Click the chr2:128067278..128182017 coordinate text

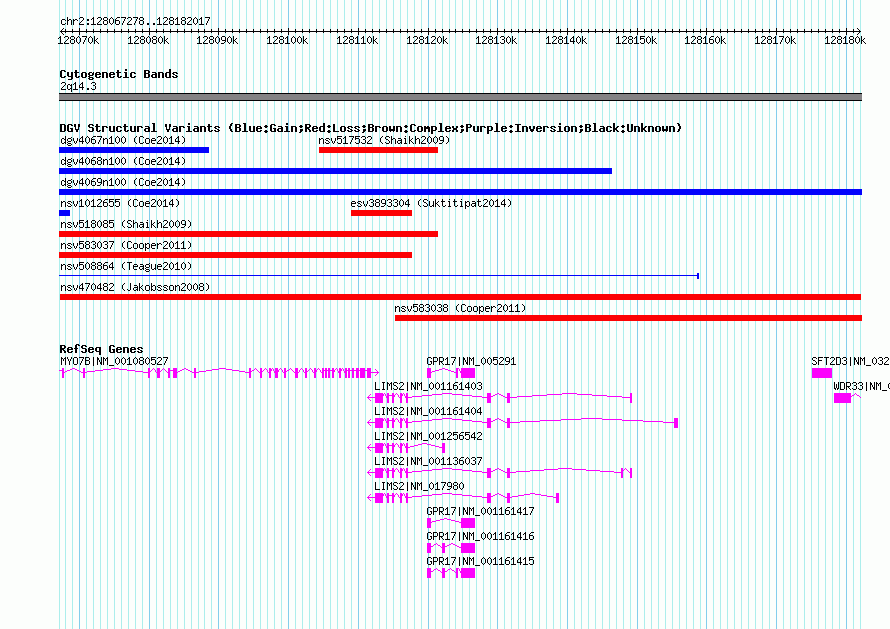135,22
